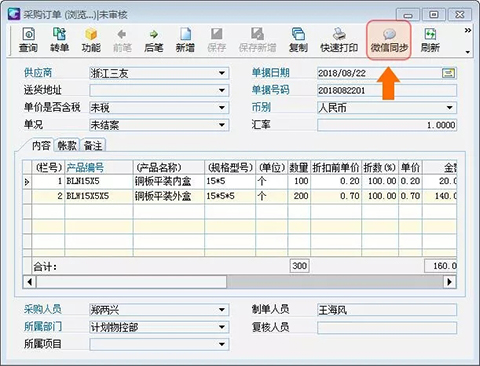Open the 送货地址 delivery address dropdown
Viewport: 480px width, 366px height.
click(222, 90)
